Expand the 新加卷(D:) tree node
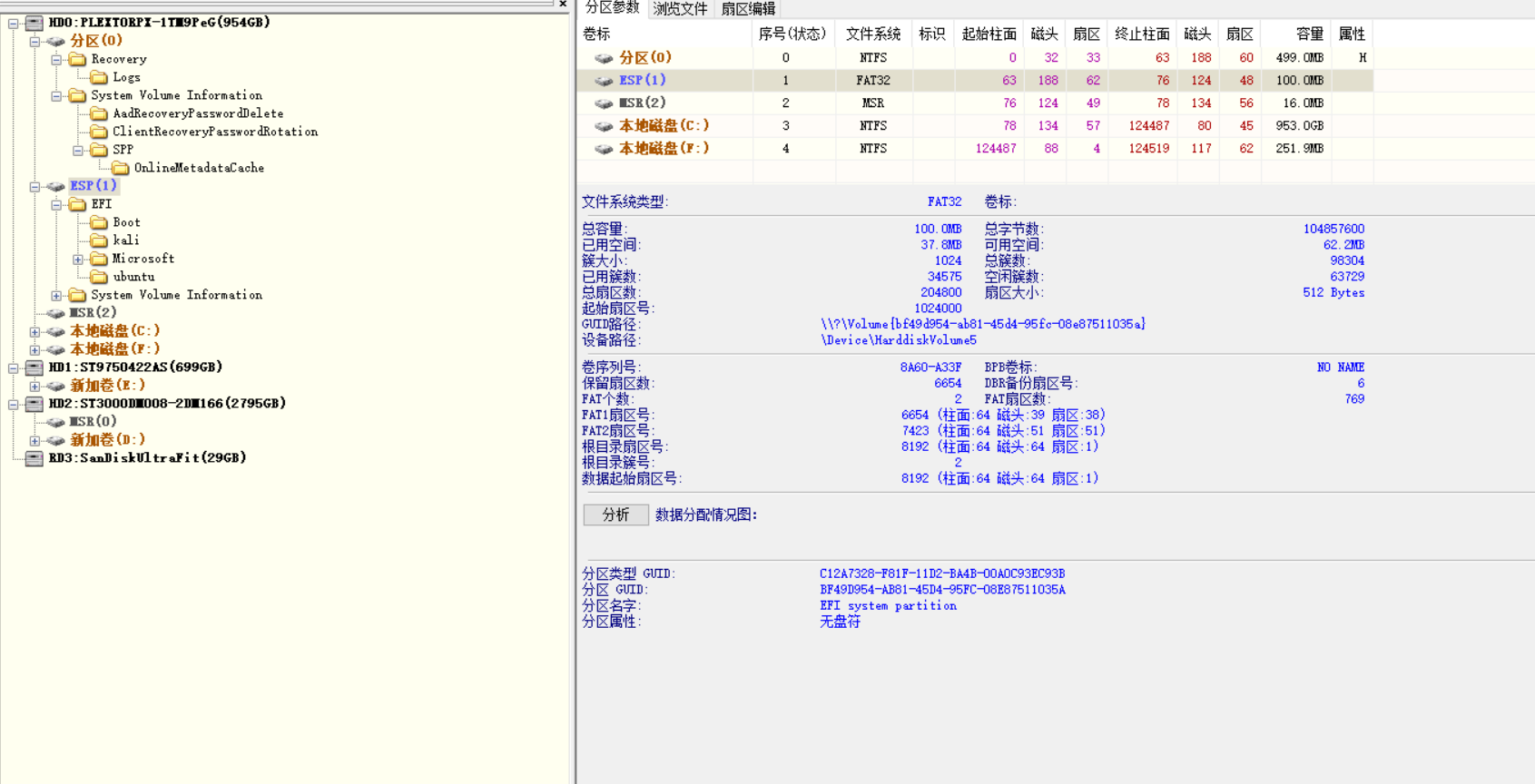This screenshot has width=1535, height=784. coord(34,440)
